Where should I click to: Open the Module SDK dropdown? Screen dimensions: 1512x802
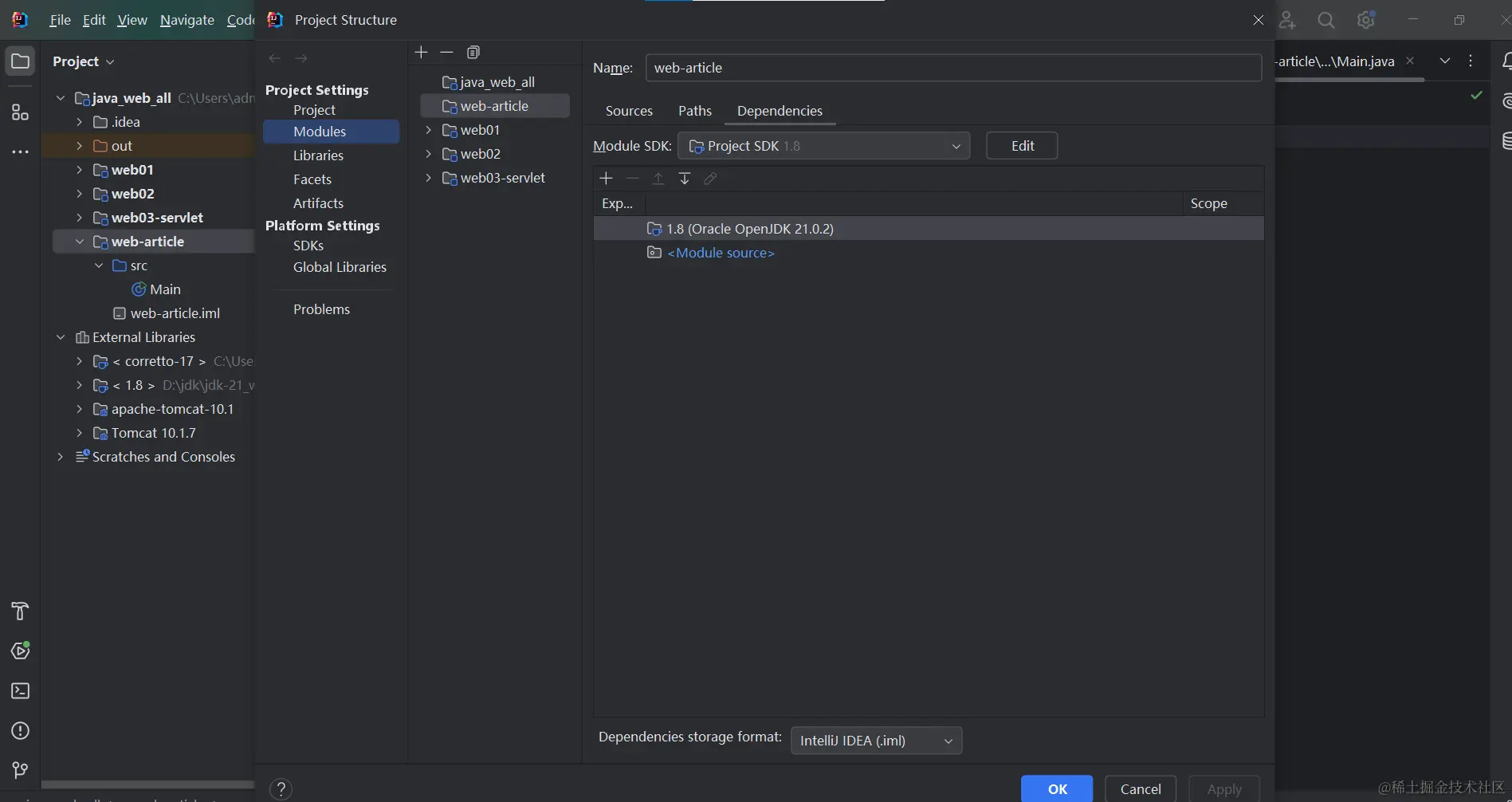click(824, 146)
